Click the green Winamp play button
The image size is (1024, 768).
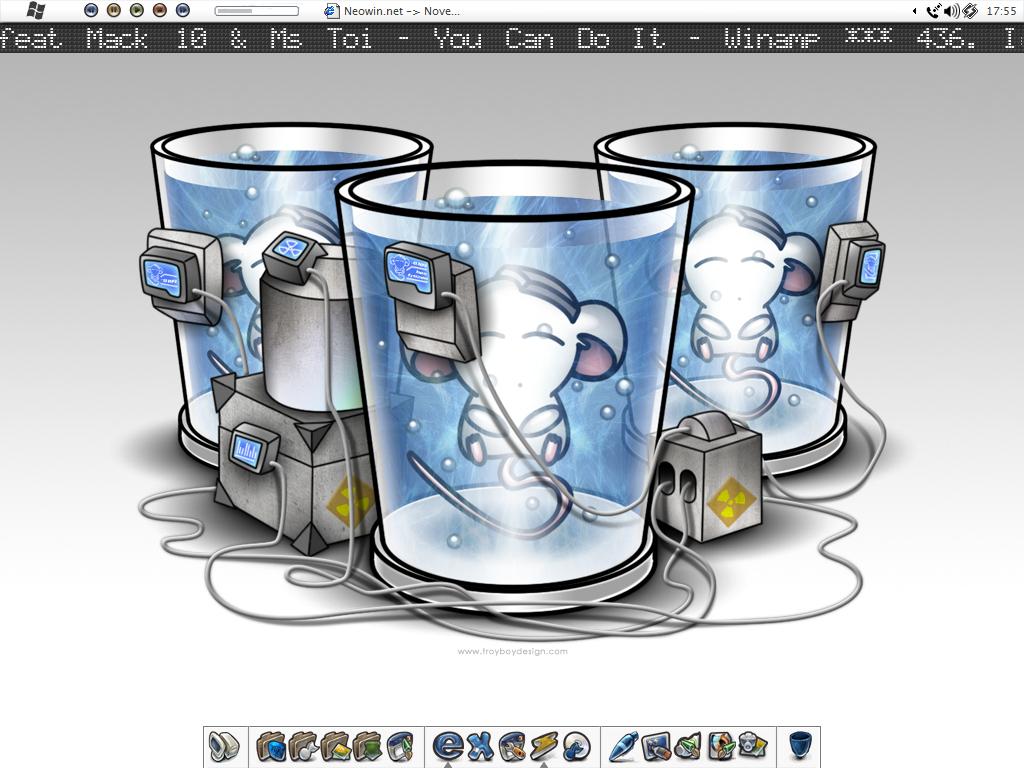pos(136,10)
